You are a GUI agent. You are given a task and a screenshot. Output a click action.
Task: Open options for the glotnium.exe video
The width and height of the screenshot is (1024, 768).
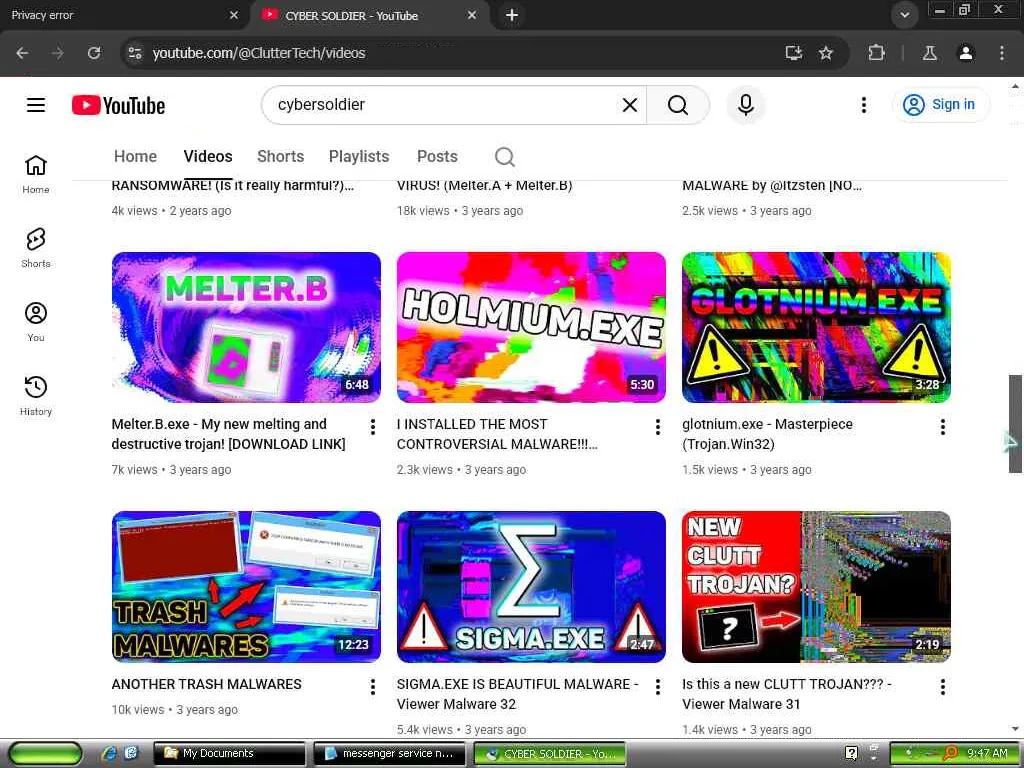coord(942,427)
